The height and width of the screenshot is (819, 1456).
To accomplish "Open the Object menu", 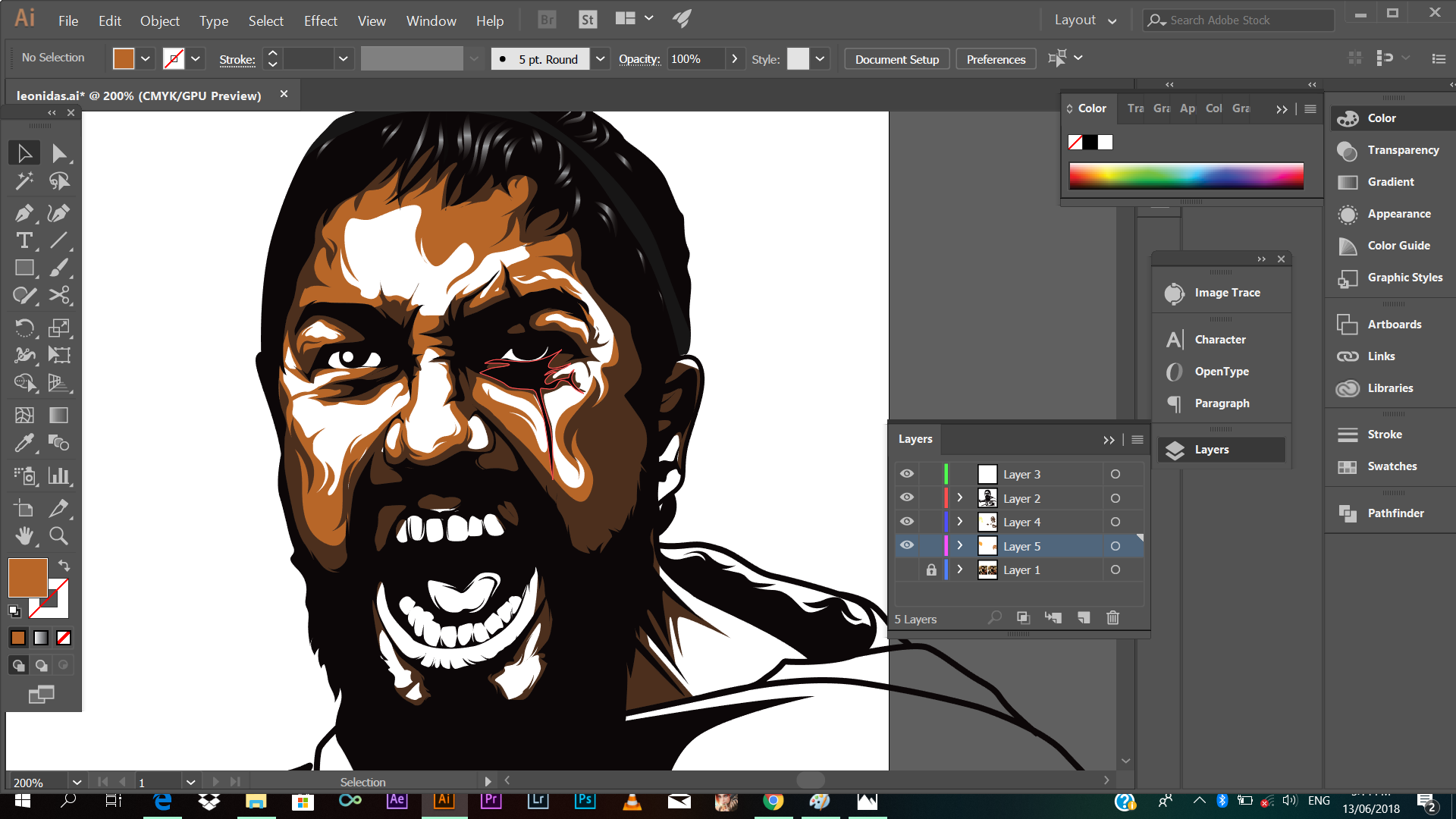I will (x=159, y=21).
